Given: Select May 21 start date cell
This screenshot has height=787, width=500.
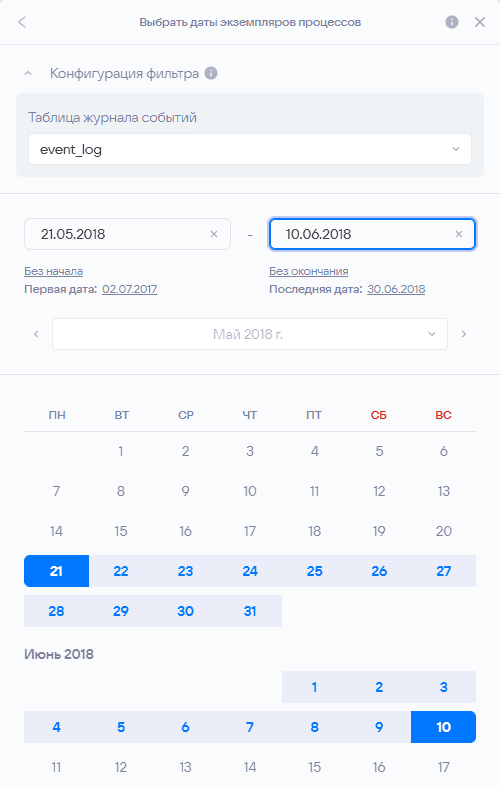Looking at the screenshot, I should [x=56, y=571].
